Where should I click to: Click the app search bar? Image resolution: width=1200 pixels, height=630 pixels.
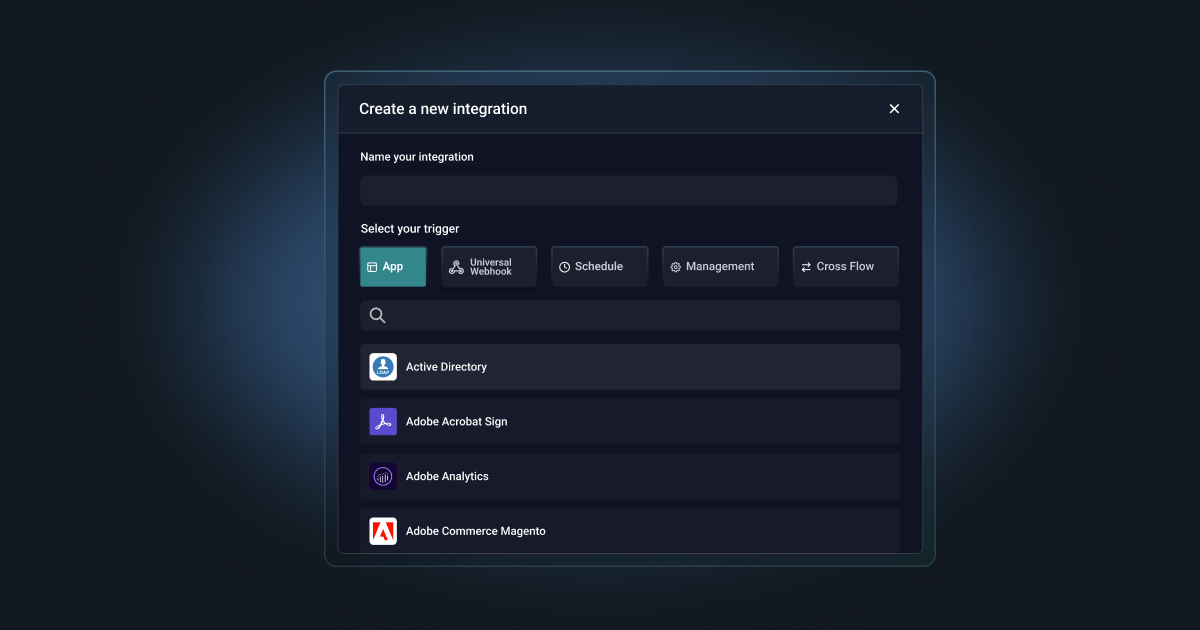pyautogui.click(x=629, y=315)
